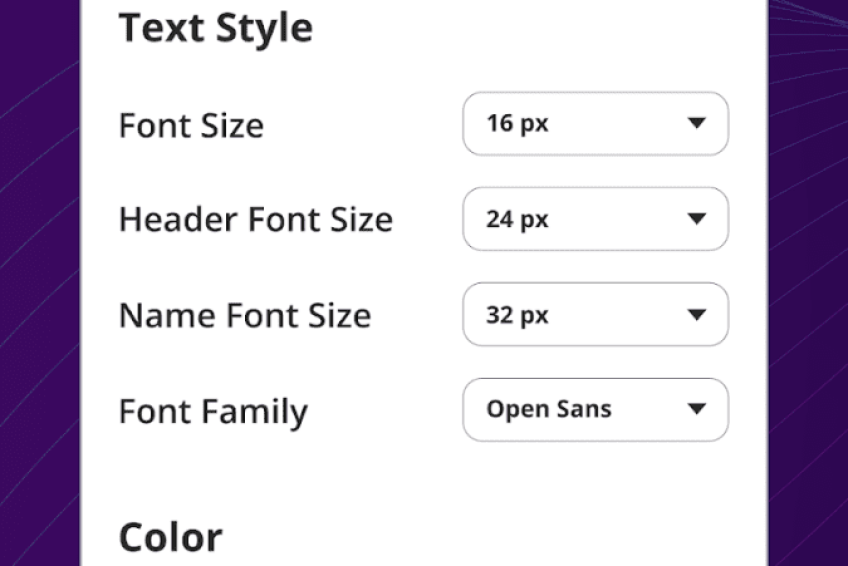
Task: Click the Text Style section heading
Action: tap(216, 28)
